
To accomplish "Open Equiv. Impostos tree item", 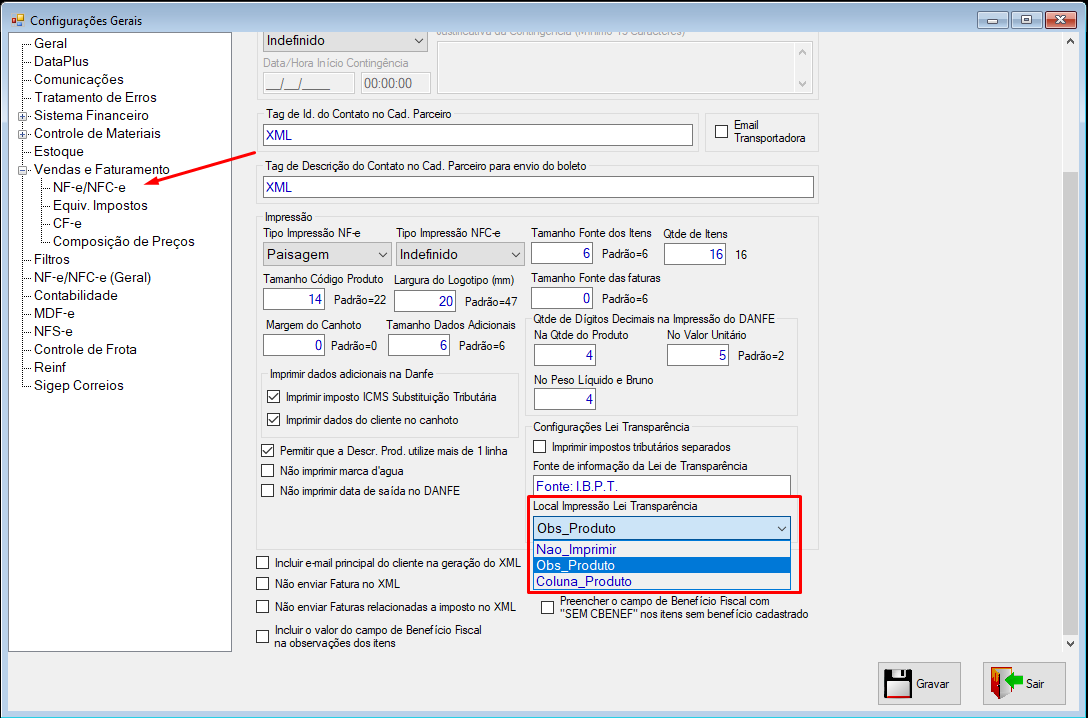I will coord(100,205).
